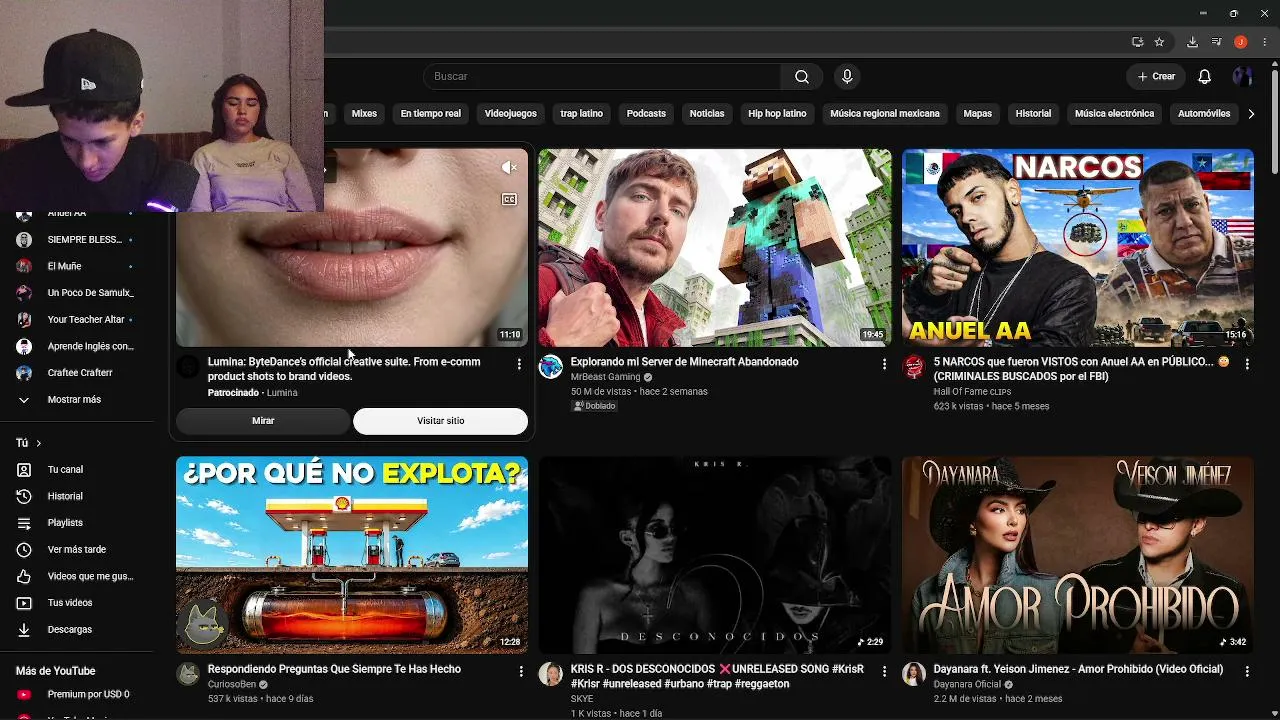Viewport: 1280px width, 720px height.
Task: Play the Dos Desconocidos video thumbnail
Action: click(x=715, y=555)
